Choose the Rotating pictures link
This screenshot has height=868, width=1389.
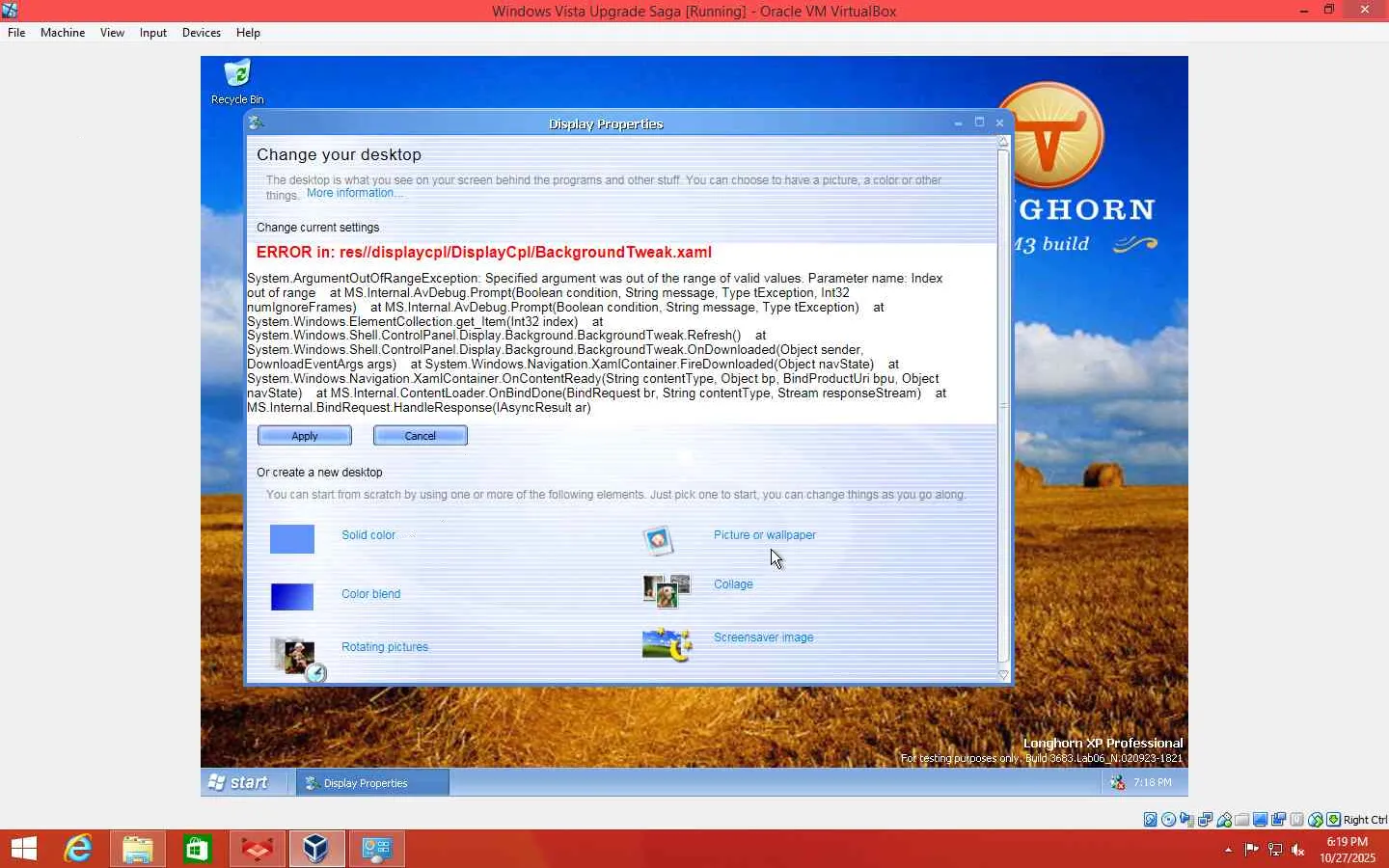click(x=385, y=647)
